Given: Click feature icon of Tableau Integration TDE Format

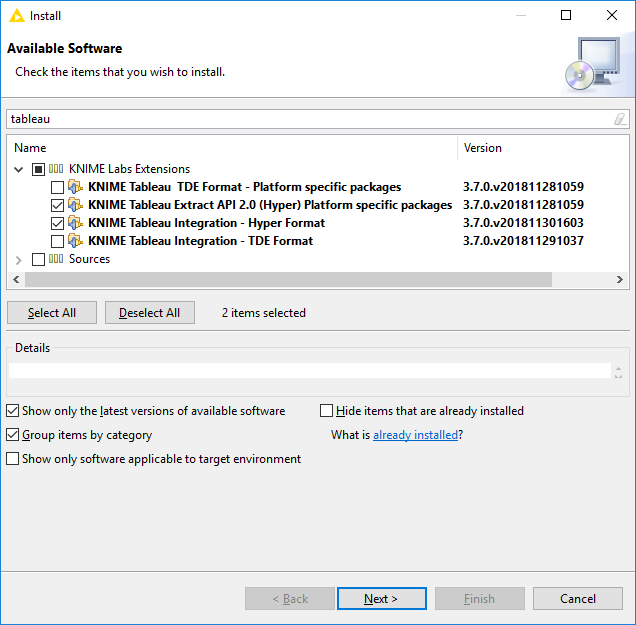Looking at the screenshot, I should (x=75, y=241).
